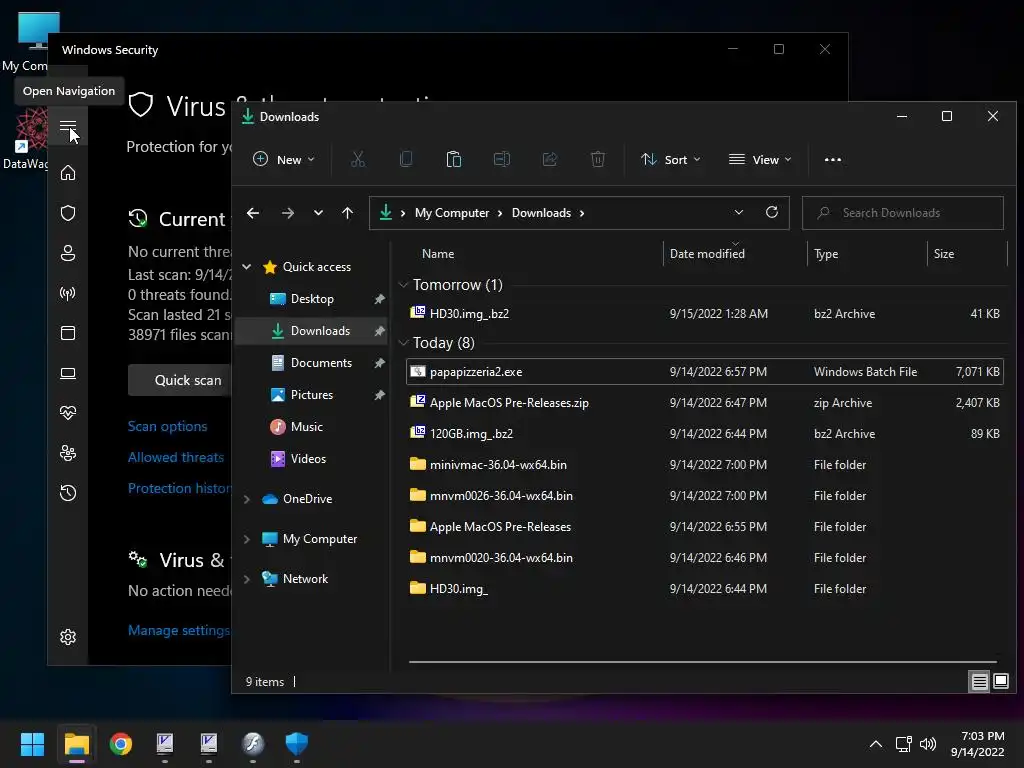Viewport: 1024px width, 768px height.
Task: Open recent locations chevron beside forward arrow
Action: click(318, 213)
